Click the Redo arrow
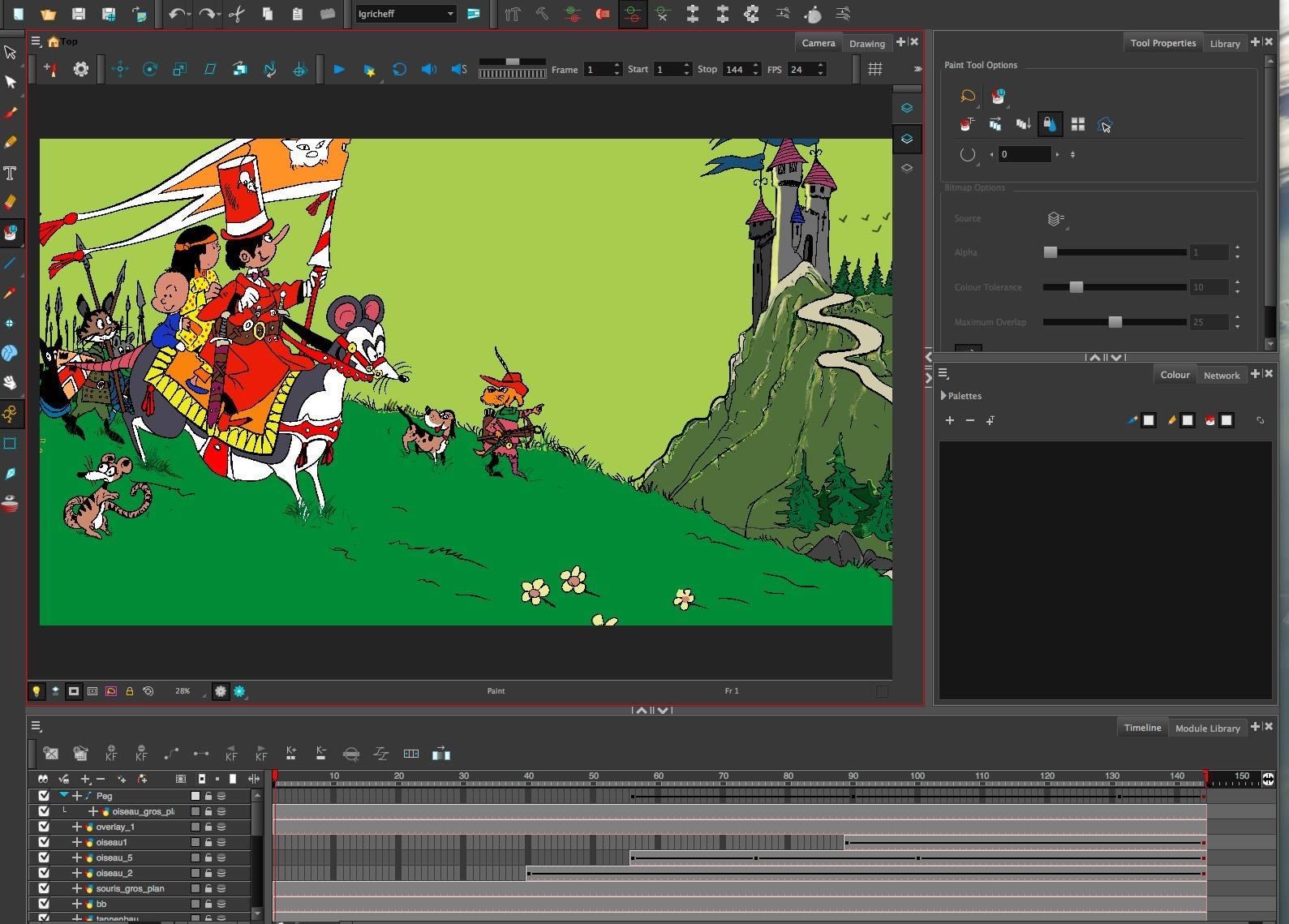 coord(206,14)
